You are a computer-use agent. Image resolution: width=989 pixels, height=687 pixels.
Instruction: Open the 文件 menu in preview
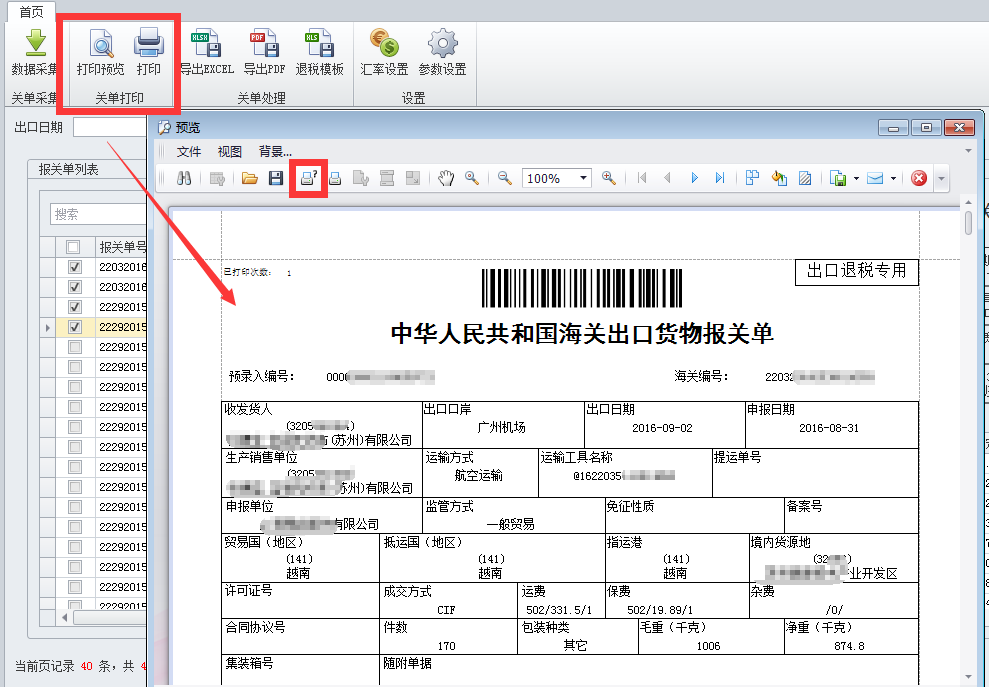(x=189, y=152)
